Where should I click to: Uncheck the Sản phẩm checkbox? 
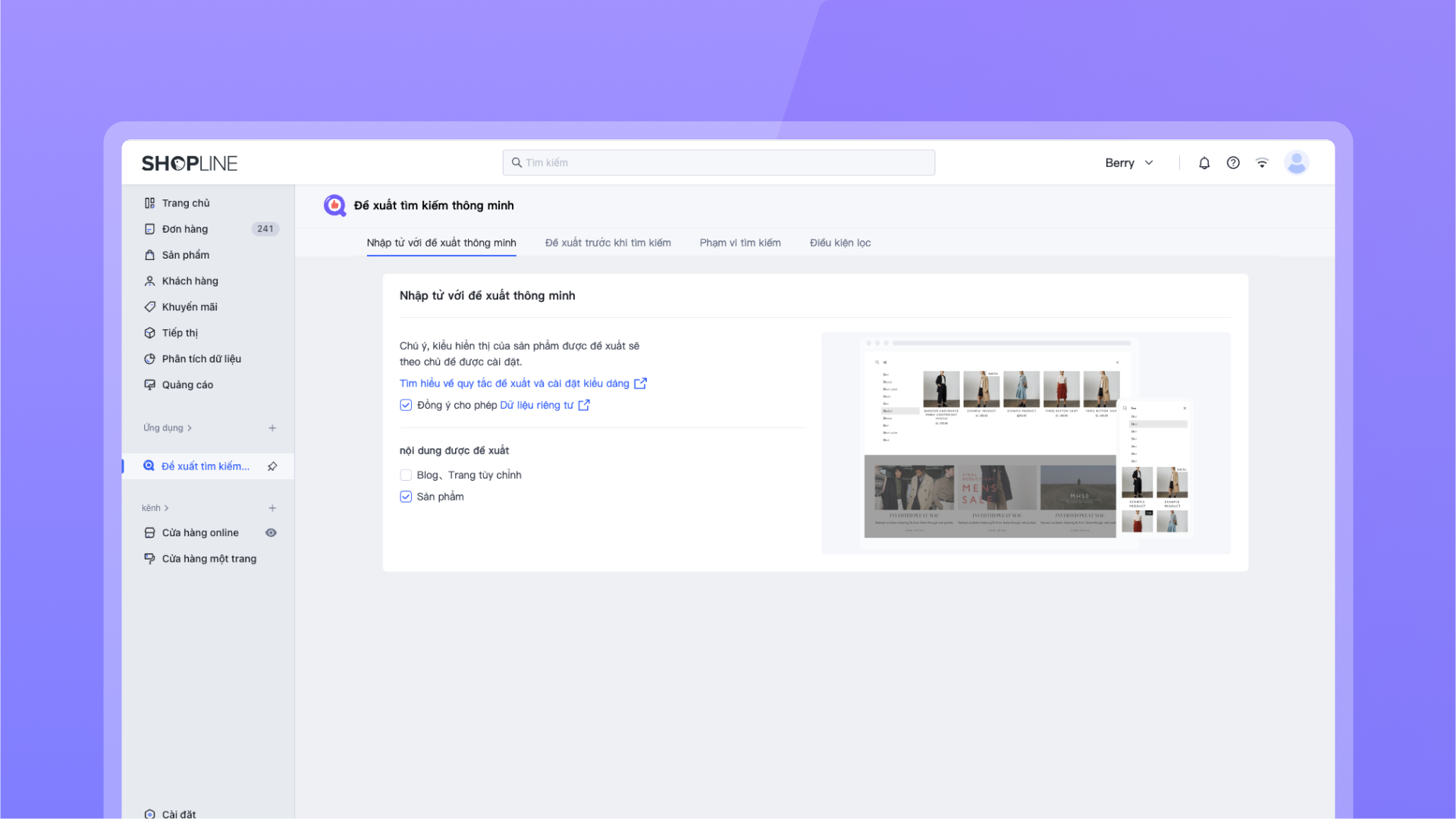[x=406, y=497]
